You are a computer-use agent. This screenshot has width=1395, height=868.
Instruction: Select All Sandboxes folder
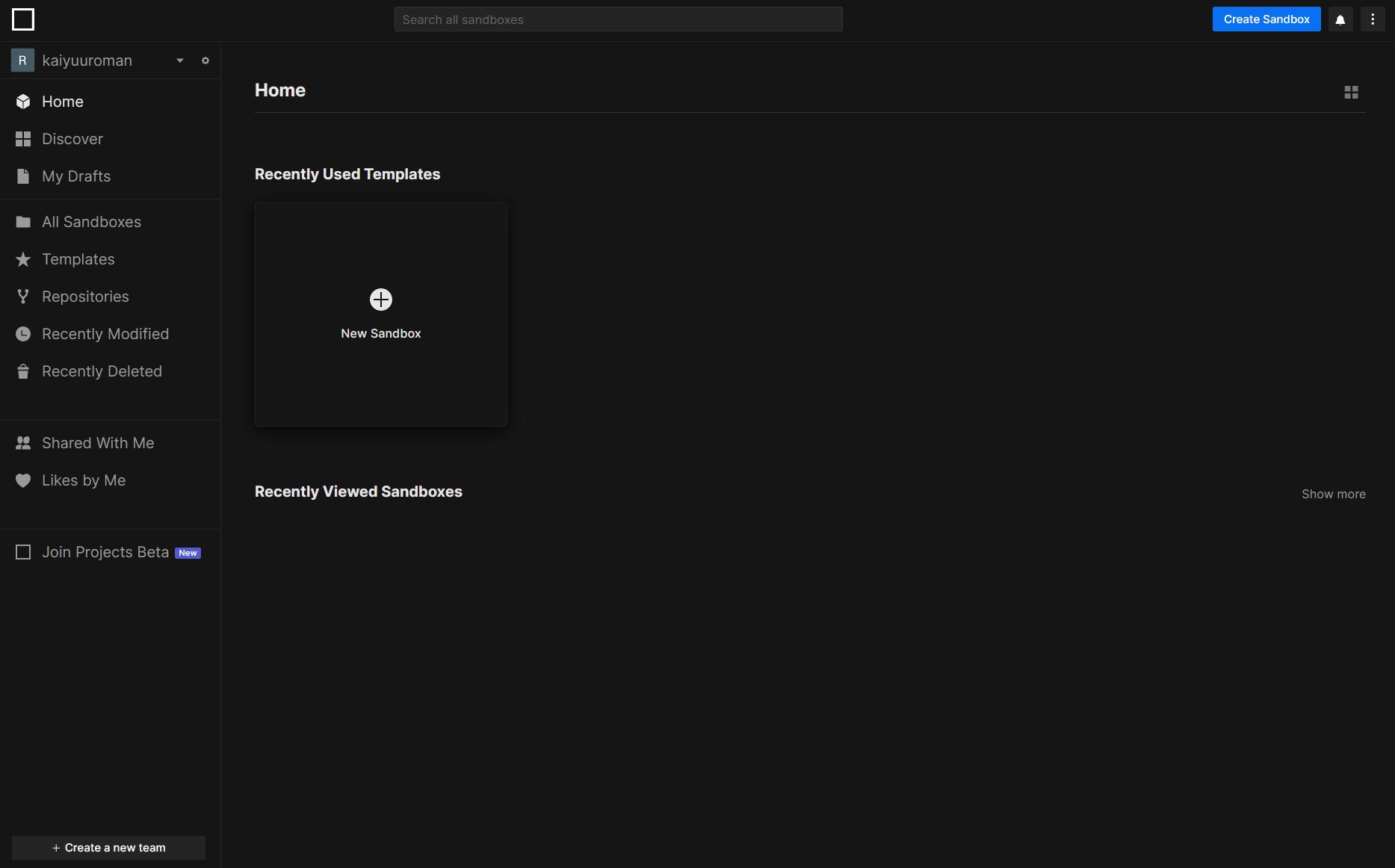point(91,222)
